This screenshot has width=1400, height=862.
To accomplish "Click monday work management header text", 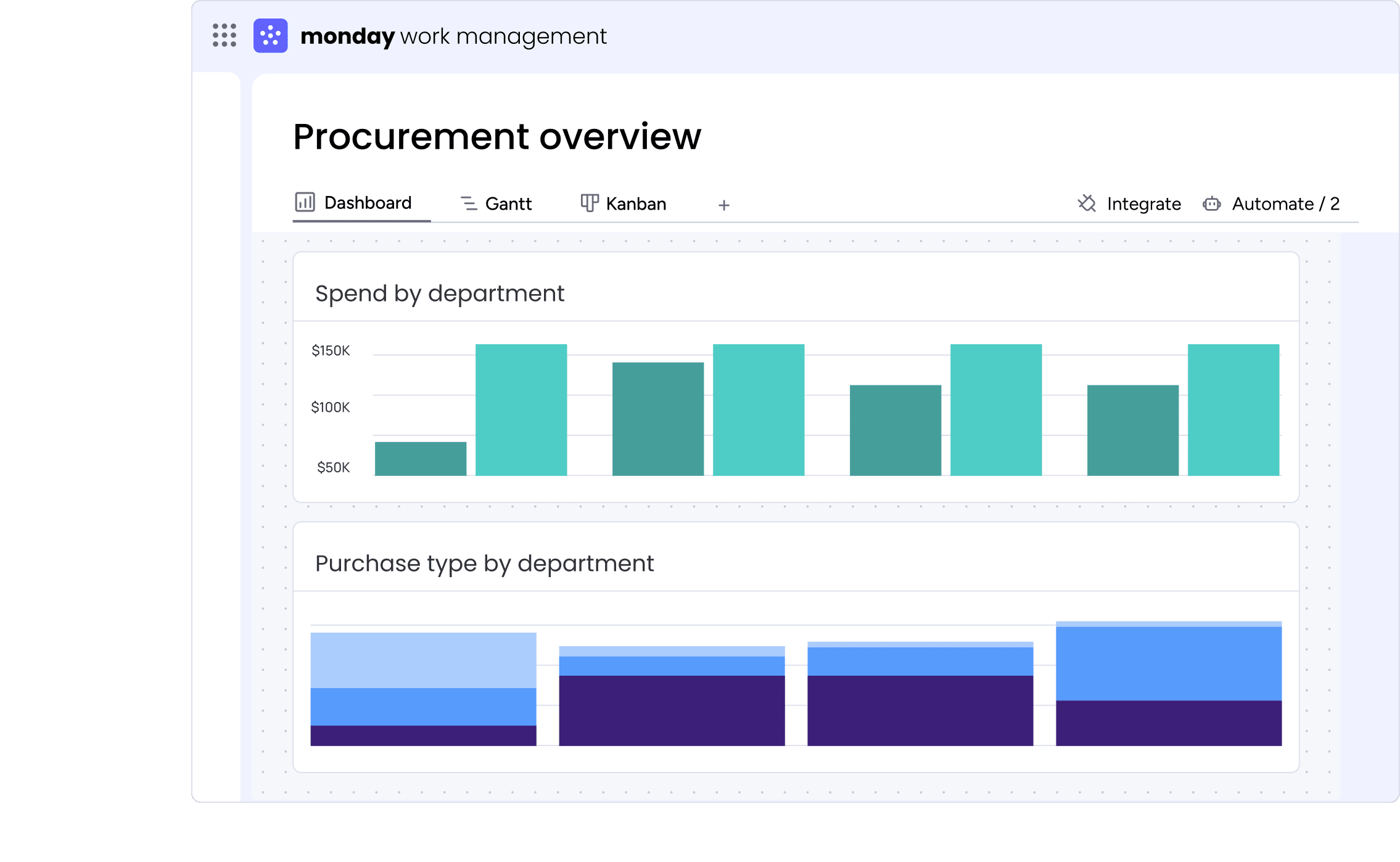I will pyautogui.click(x=453, y=36).
